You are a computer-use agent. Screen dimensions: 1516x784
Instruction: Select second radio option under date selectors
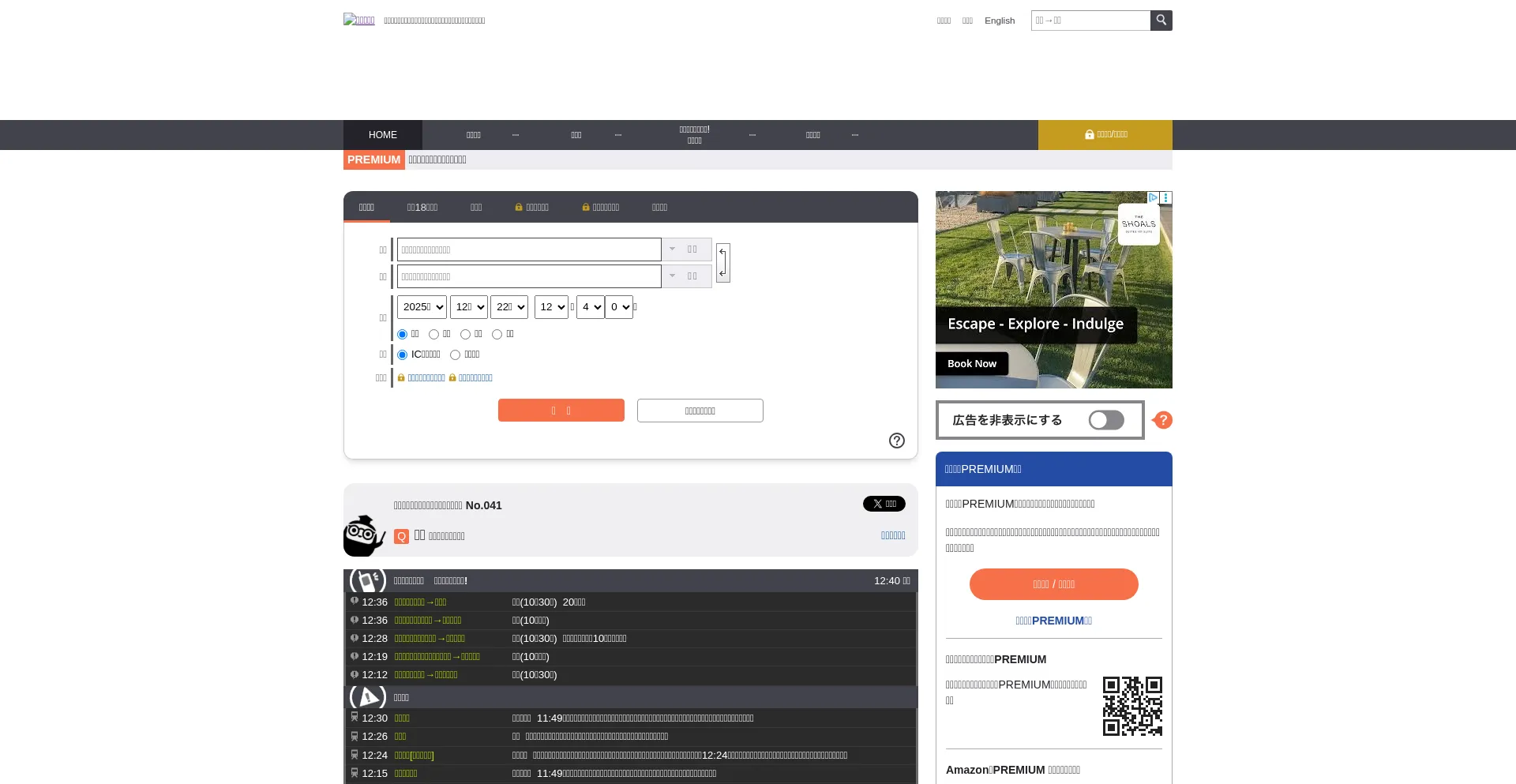pyautogui.click(x=433, y=335)
